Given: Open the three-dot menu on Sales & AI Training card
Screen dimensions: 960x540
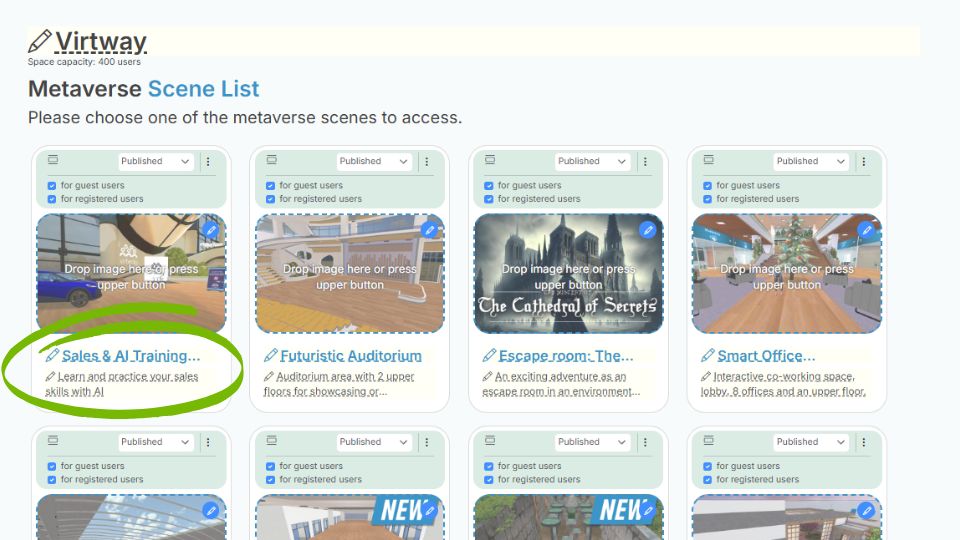Looking at the screenshot, I should [208, 162].
